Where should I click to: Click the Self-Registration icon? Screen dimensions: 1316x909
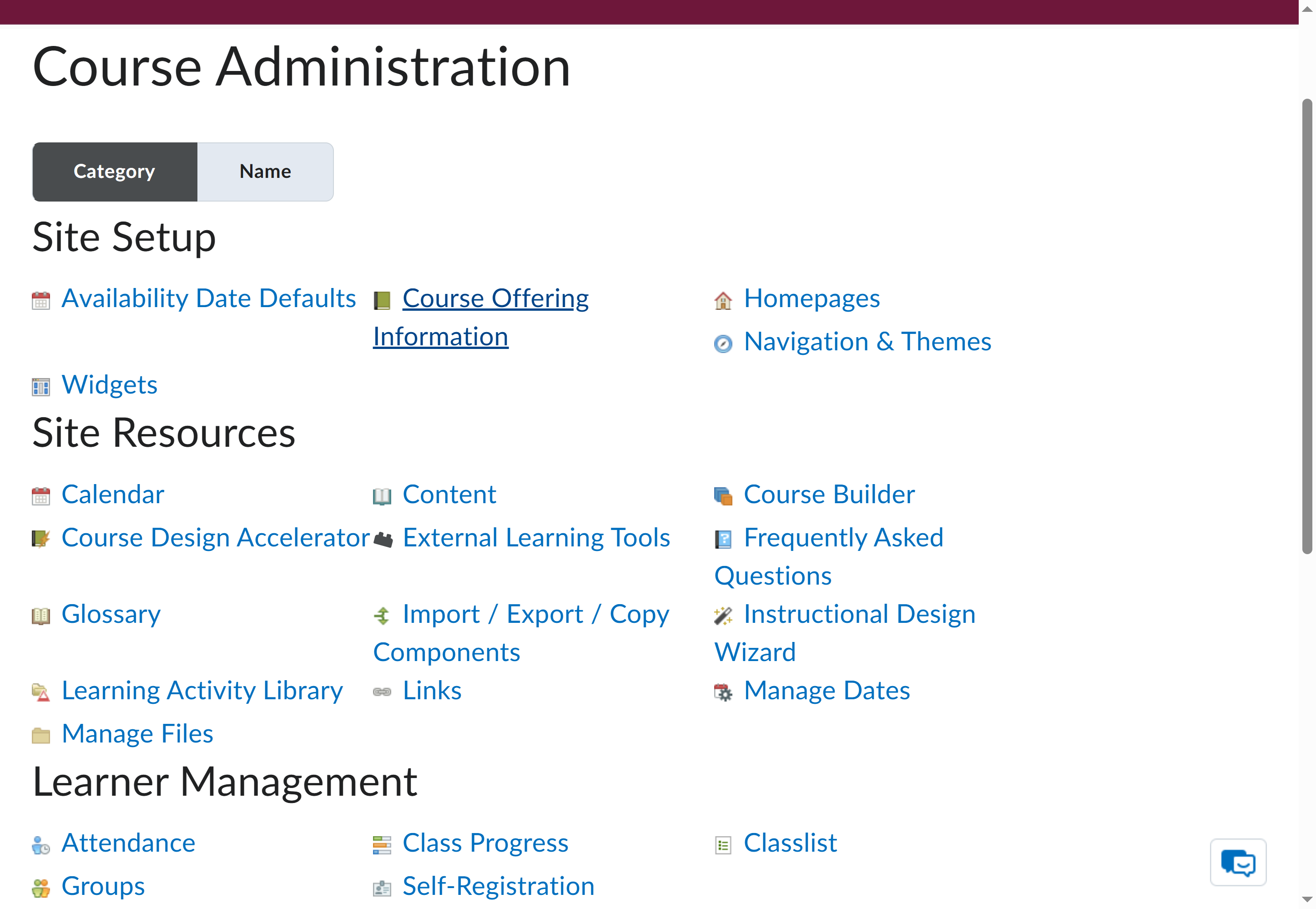coord(382,888)
